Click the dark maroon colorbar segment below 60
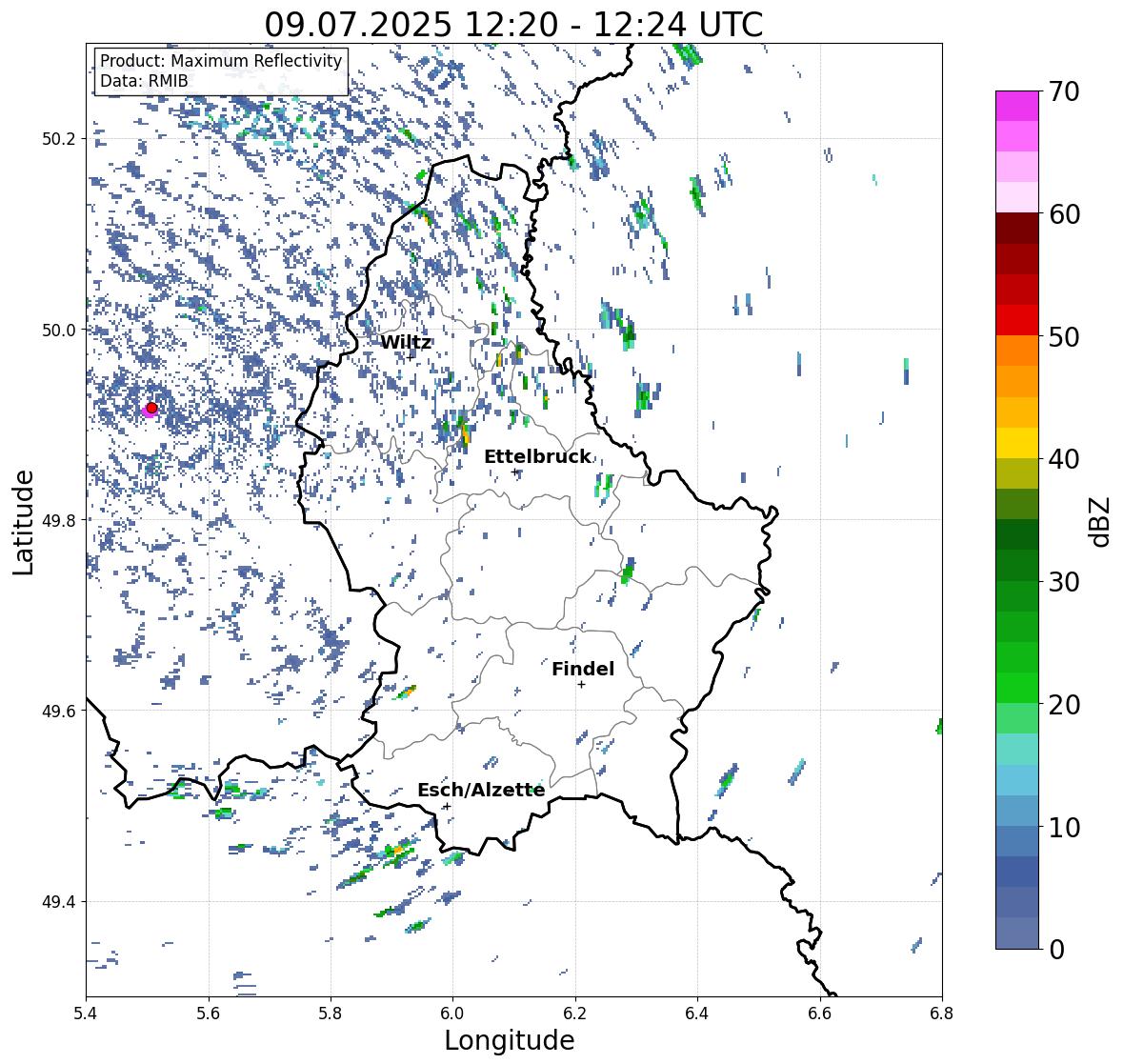This screenshot has height=1064, width=1123. (1017, 228)
